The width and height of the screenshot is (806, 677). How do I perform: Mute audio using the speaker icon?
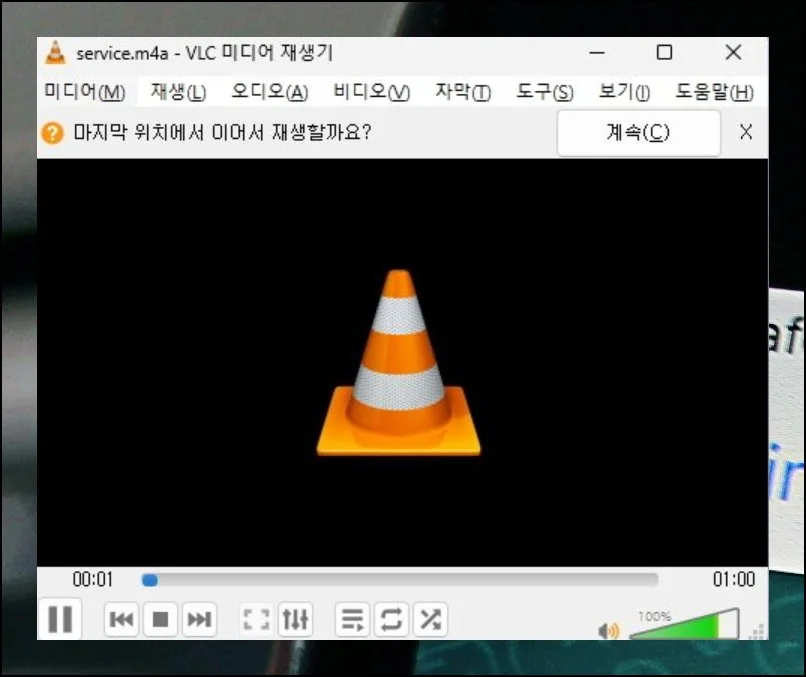[607, 631]
